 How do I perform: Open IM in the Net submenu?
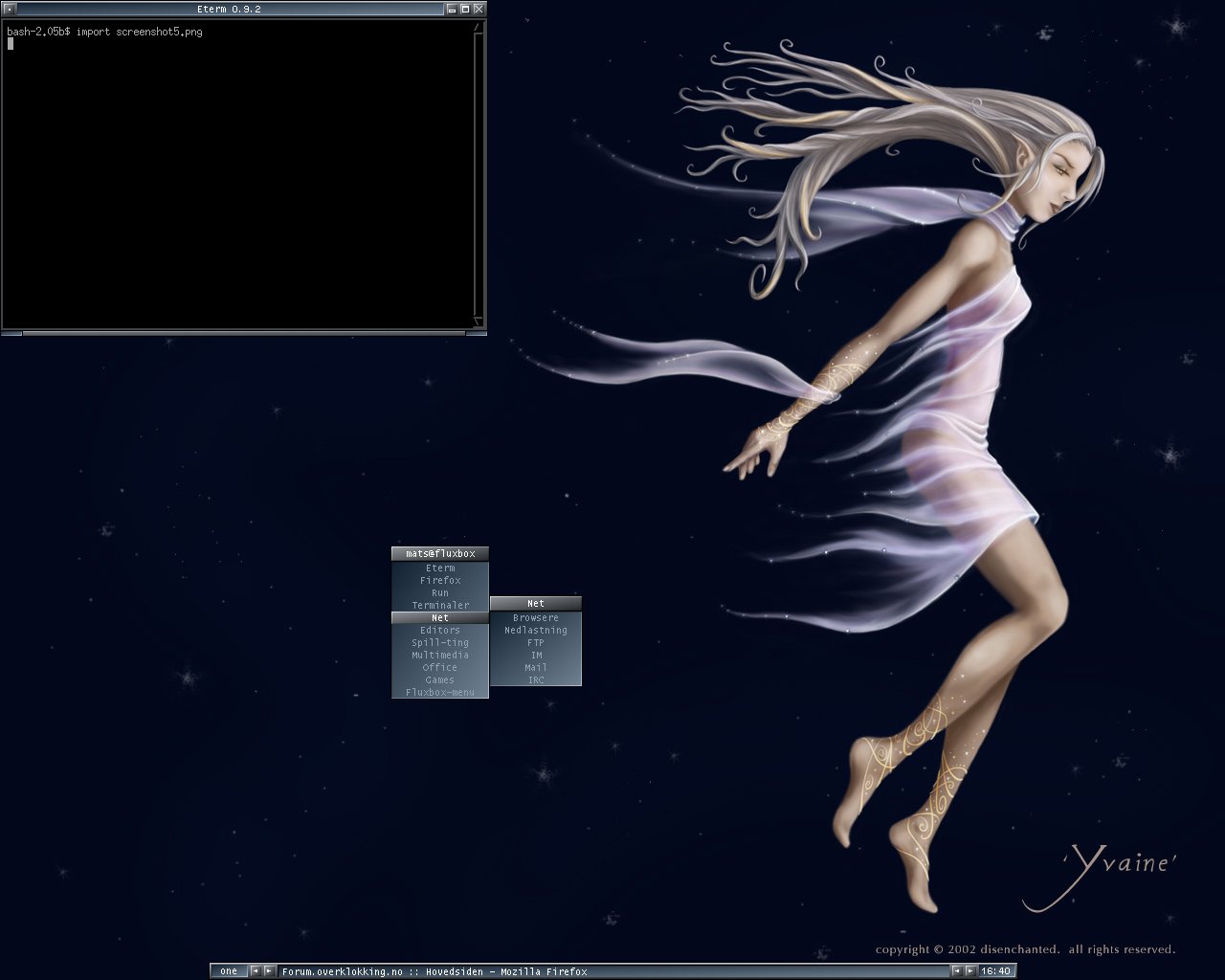(536, 656)
